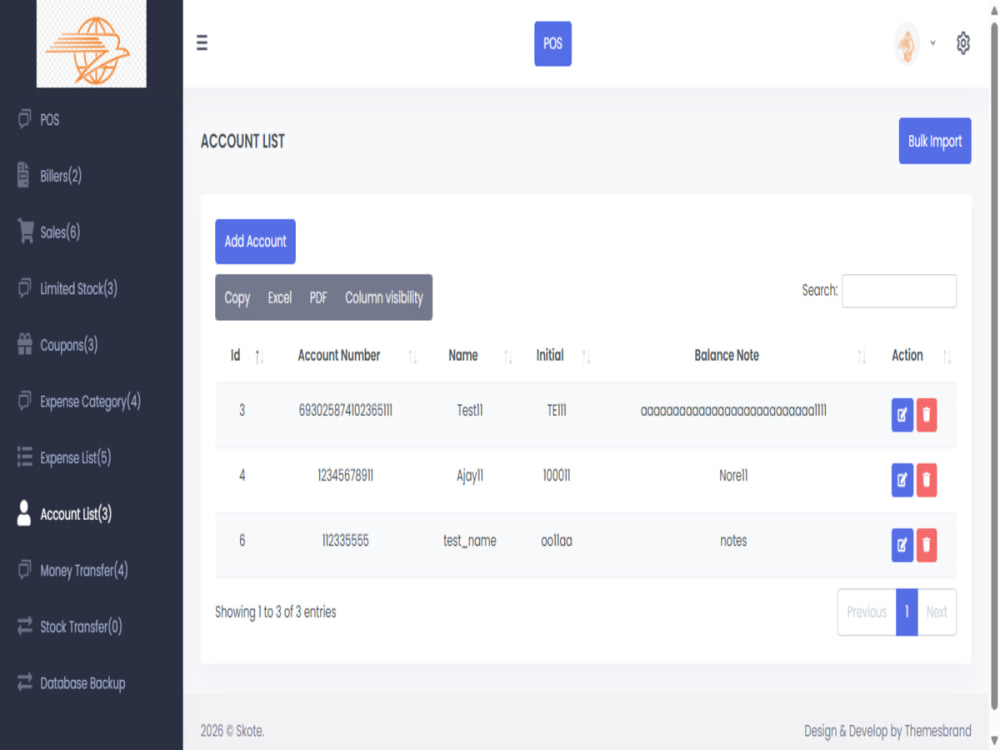1000x750 pixels.
Task: Open Expense Category(4) menu item
Action: coord(91,401)
